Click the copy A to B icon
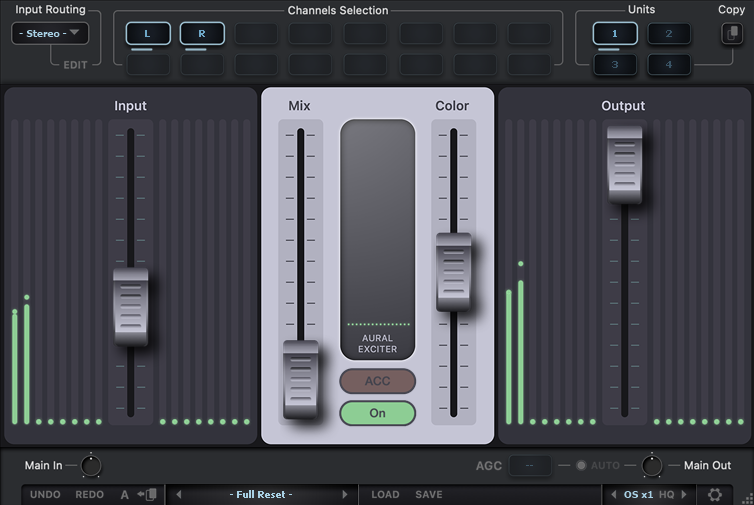The width and height of the screenshot is (754, 505). (147, 494)
